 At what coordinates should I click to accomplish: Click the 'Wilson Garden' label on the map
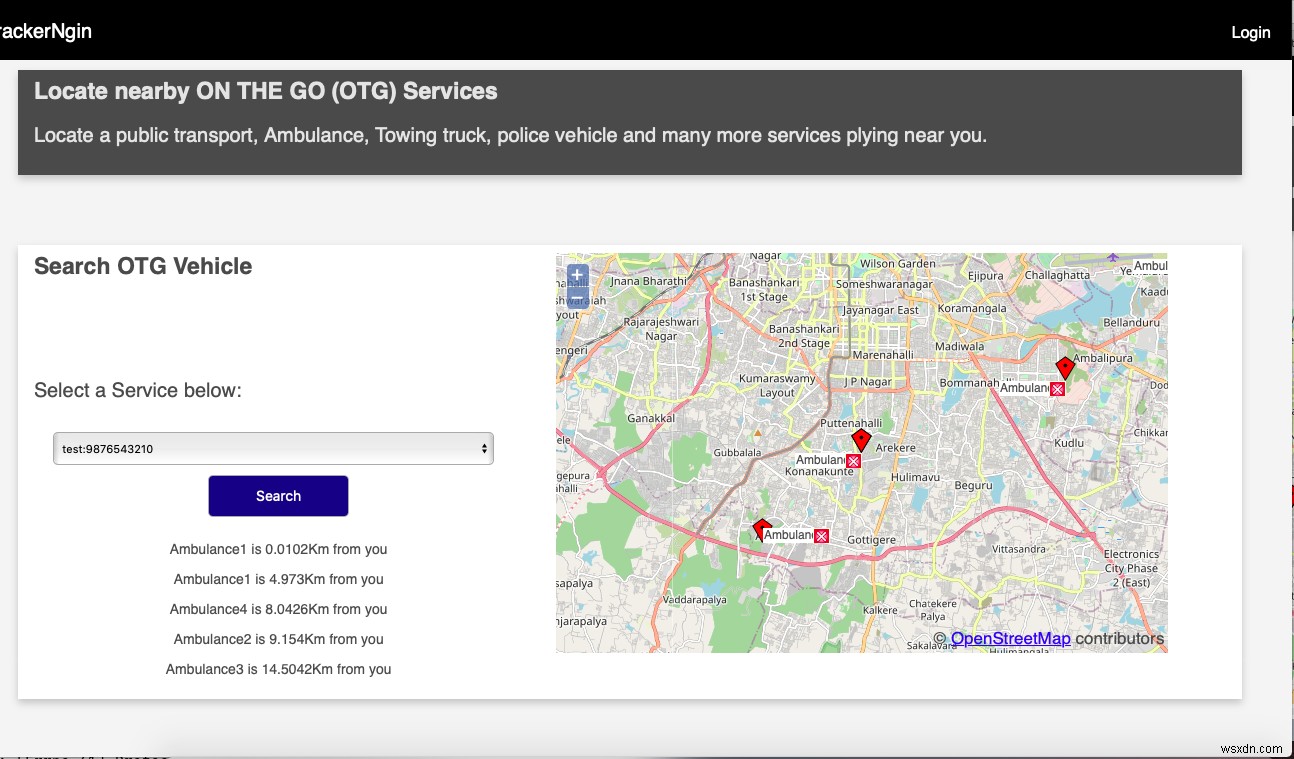(897, 264)
